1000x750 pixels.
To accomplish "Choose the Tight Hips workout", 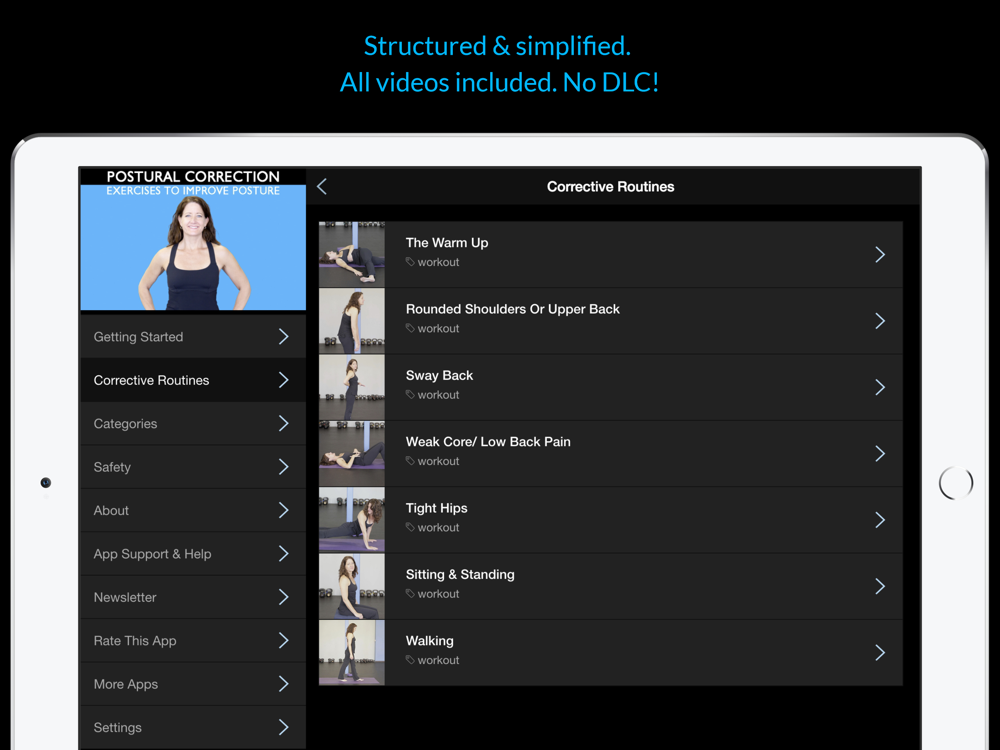I will click(610, 520).
